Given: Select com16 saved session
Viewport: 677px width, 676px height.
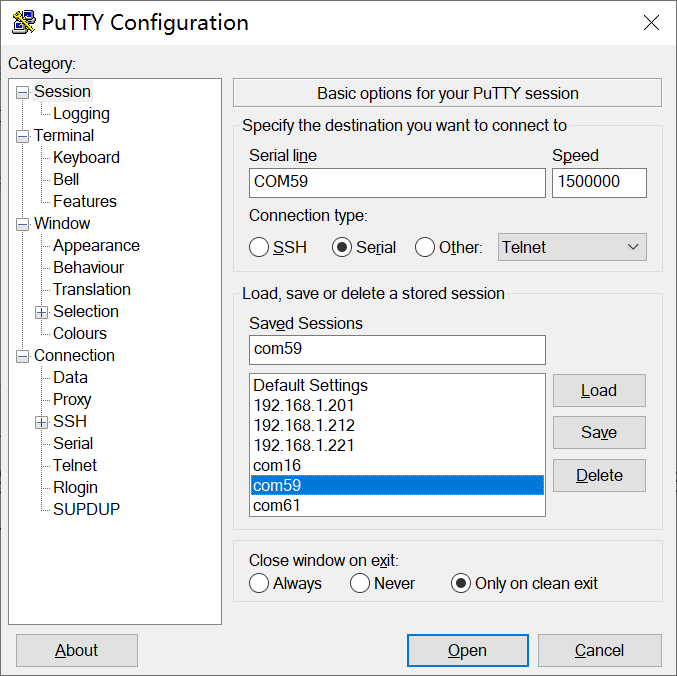Looking at the screenshot, I should 397,465.
